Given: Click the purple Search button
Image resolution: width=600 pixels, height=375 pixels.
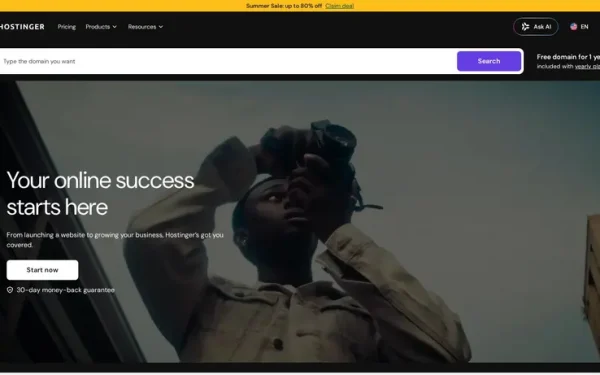Looking at the screenshot, I should coord(489,61).
